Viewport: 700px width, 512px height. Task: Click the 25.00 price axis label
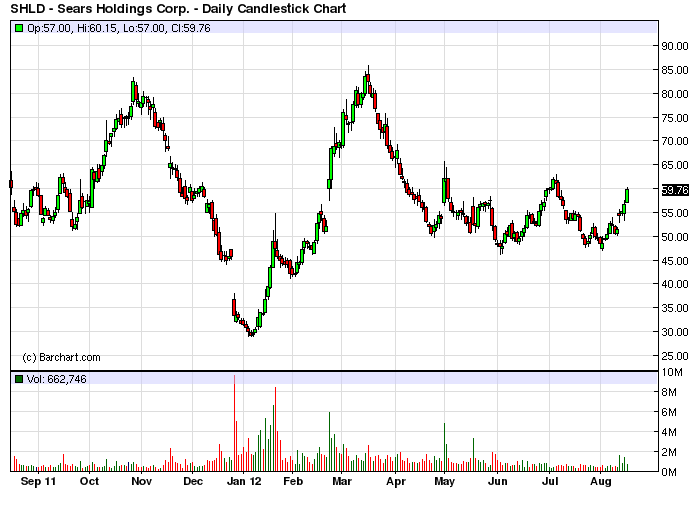click(675, 356)
